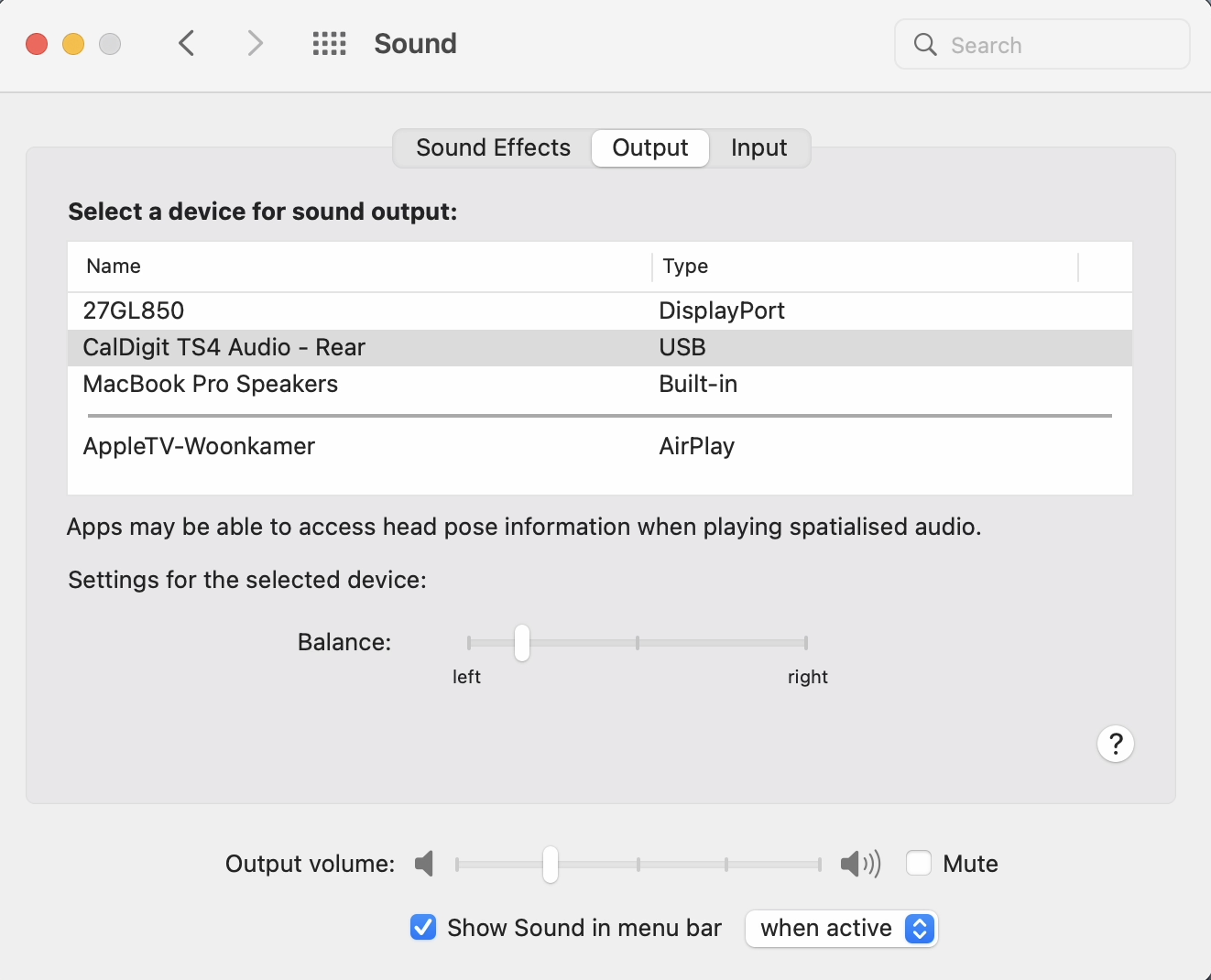Click the grey zoom window button
Viewport: 1211px width, 980px height.
[110, 44]
